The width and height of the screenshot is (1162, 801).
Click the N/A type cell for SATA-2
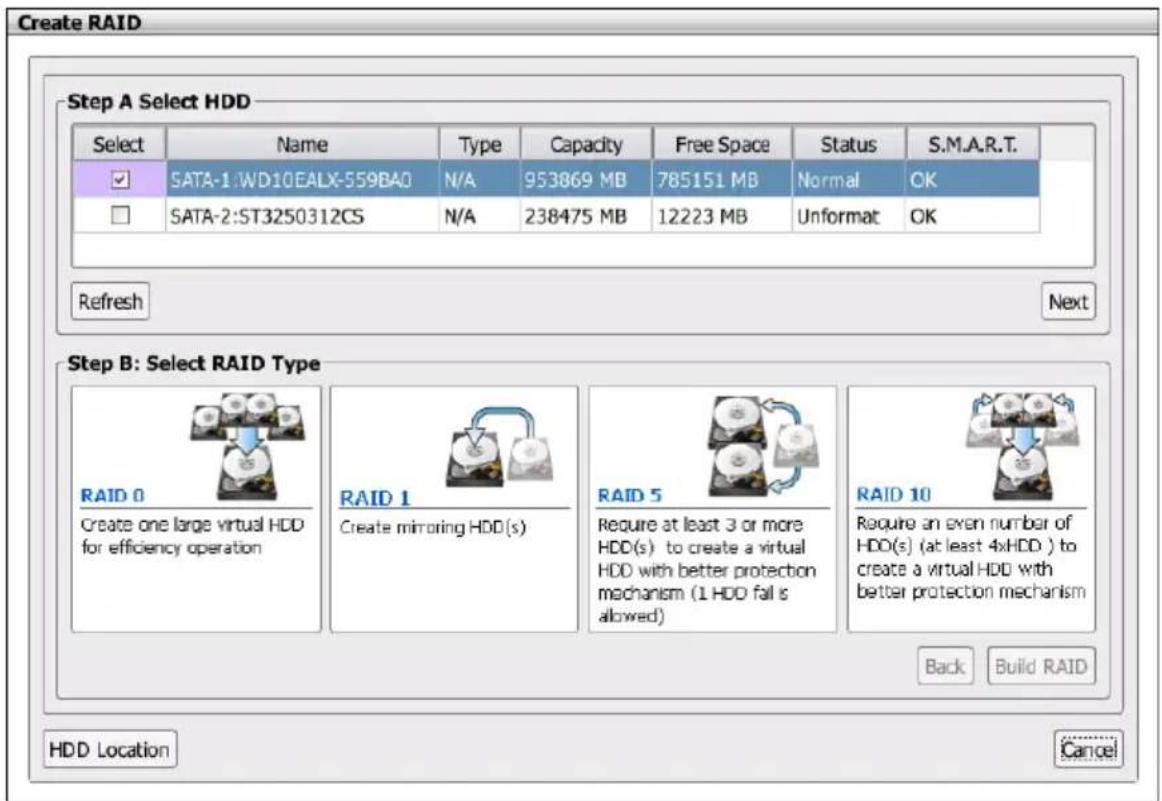[479, 216]
